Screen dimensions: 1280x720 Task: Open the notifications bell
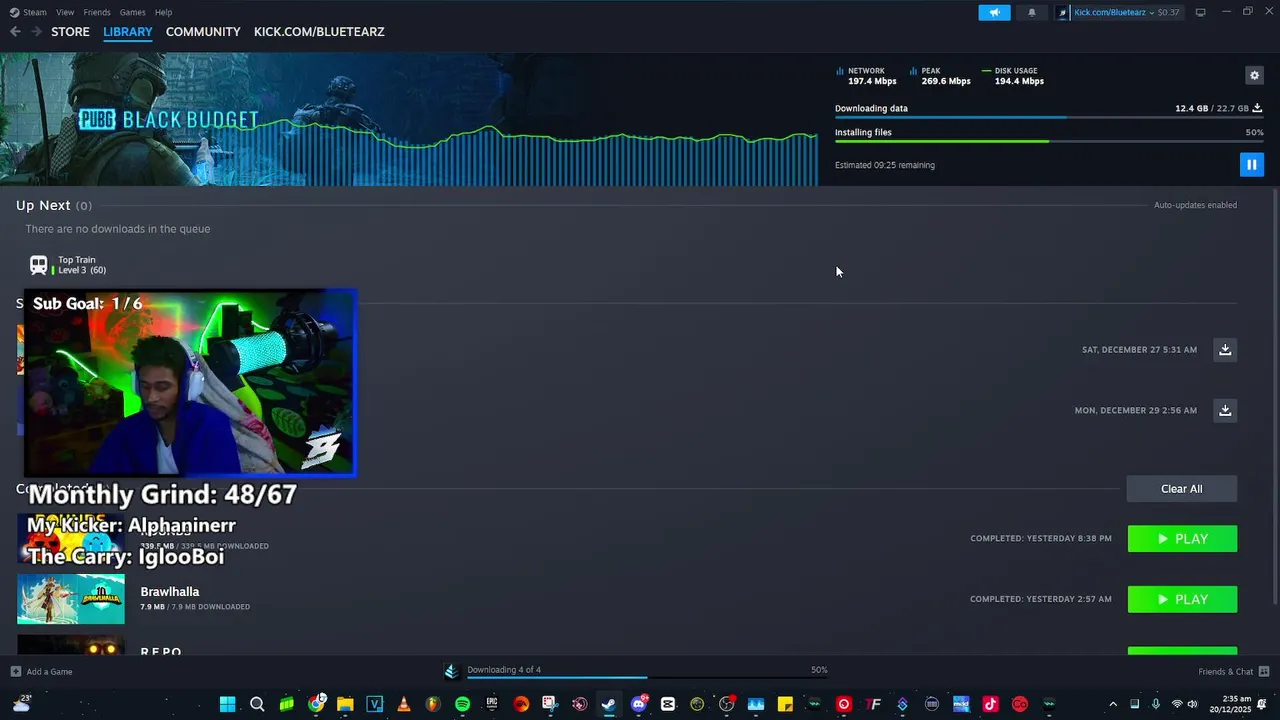coord(1032,12)
